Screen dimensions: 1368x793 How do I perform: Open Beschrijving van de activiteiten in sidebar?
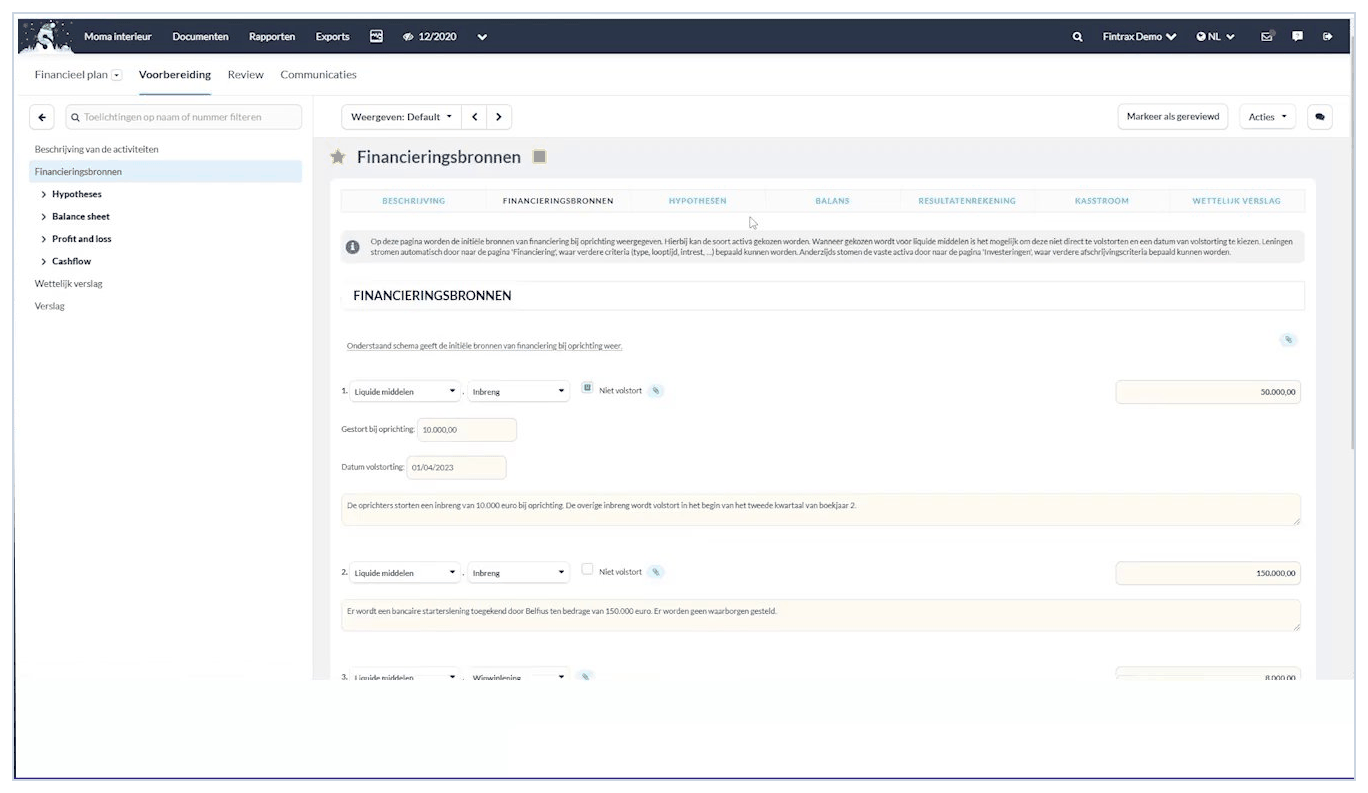pyautogui.click(x=97, y=149)
